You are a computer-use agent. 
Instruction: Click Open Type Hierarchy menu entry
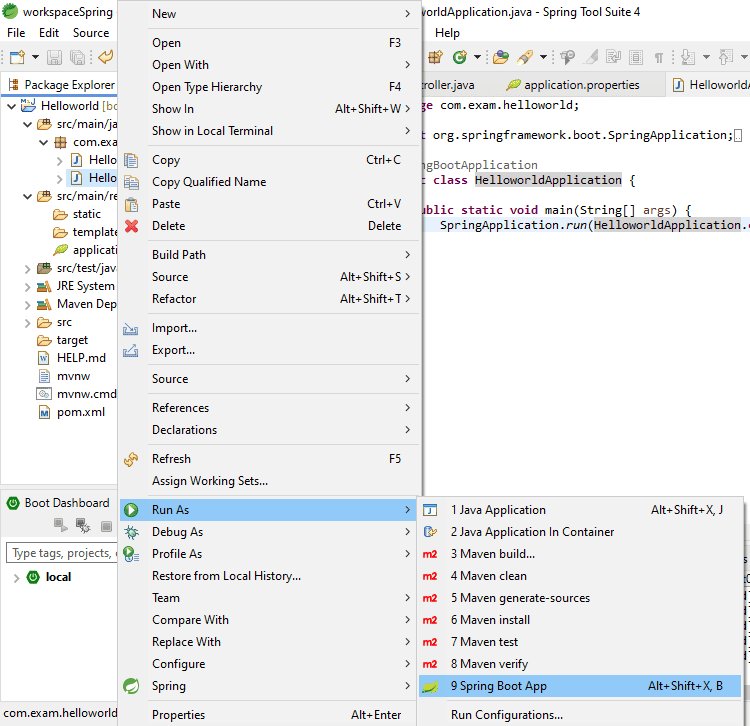(269, 87)
